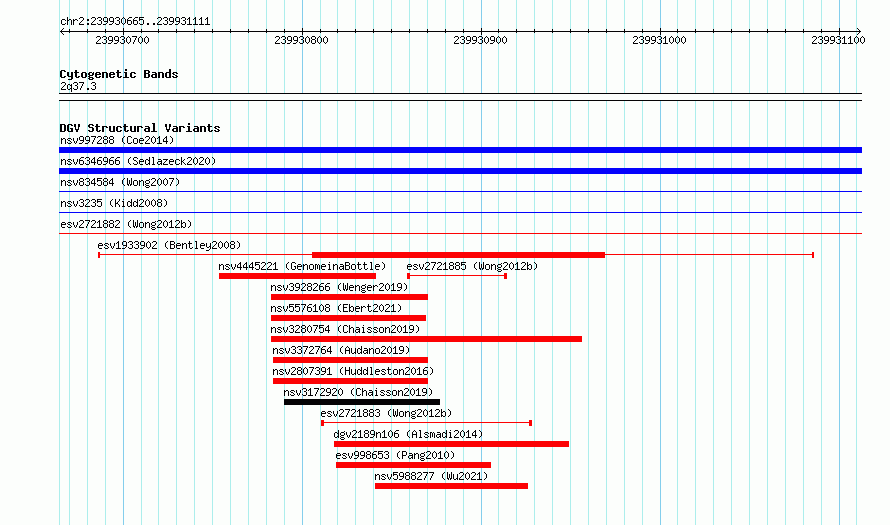Screen dimensions: 890x525
Task: Click the right arrow of the ruler
Action: click(858, 31)
